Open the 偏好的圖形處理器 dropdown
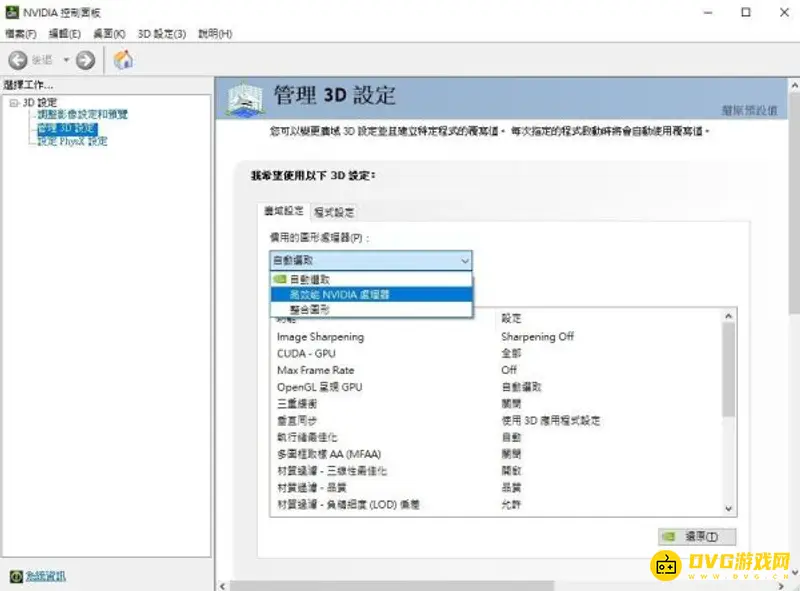This screenshot has width=800, height=591. coord(466,260)
